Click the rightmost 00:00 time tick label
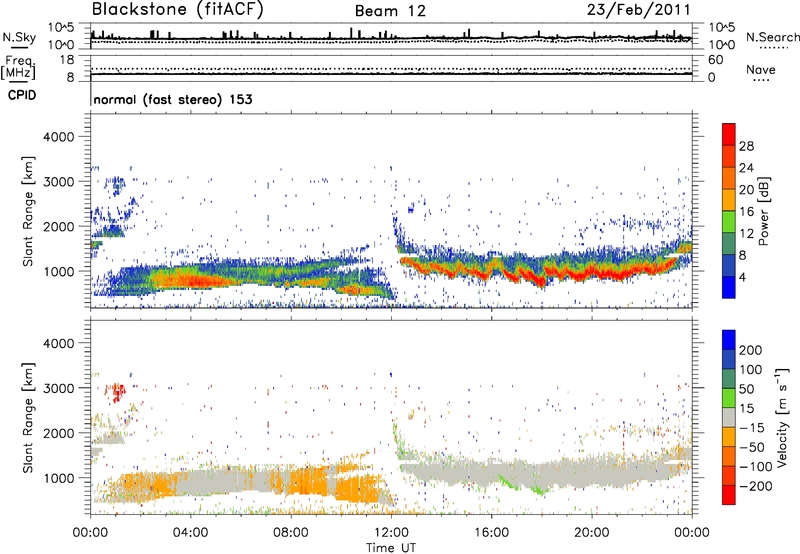 click(x=691, y=533)
